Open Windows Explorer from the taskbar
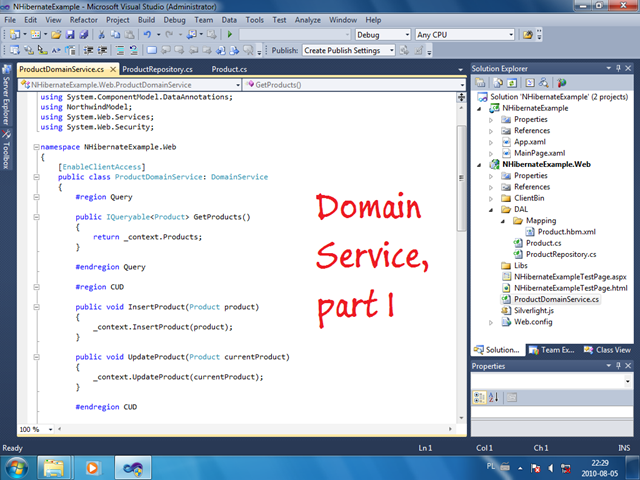Viewport: 640px width, 480px height. 53,468
